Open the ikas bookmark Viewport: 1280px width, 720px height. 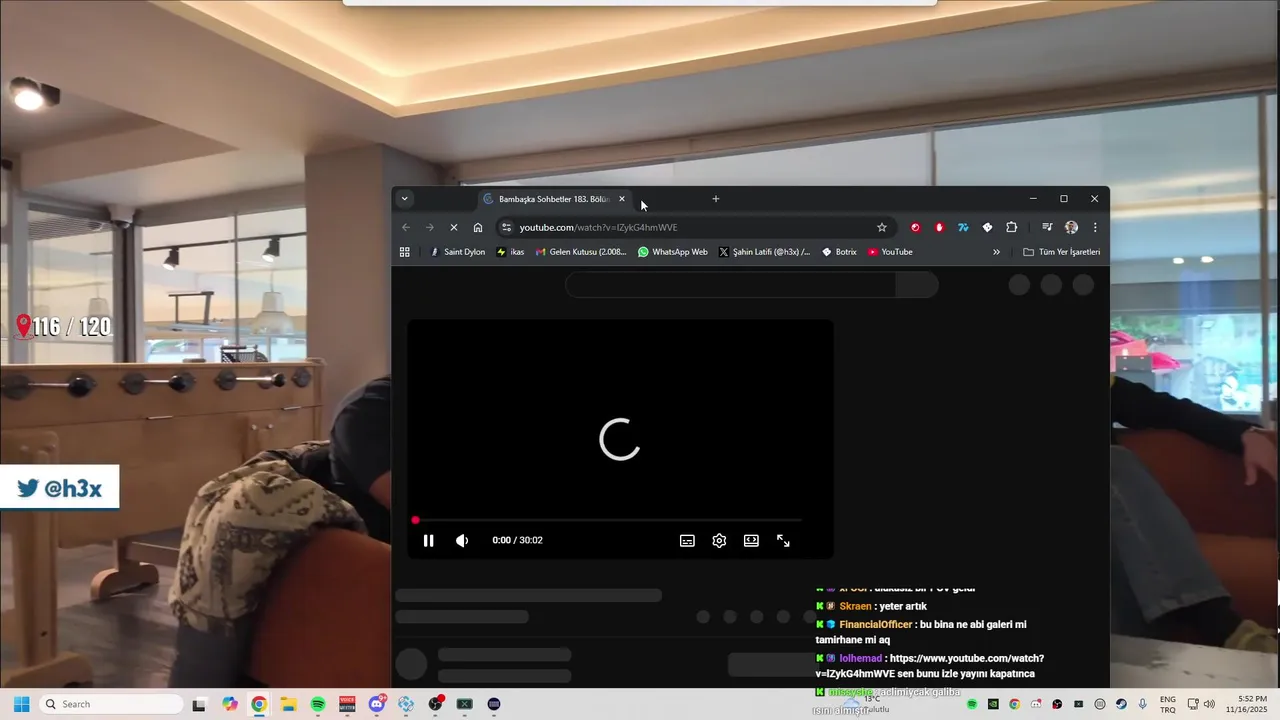click(510, 252)
